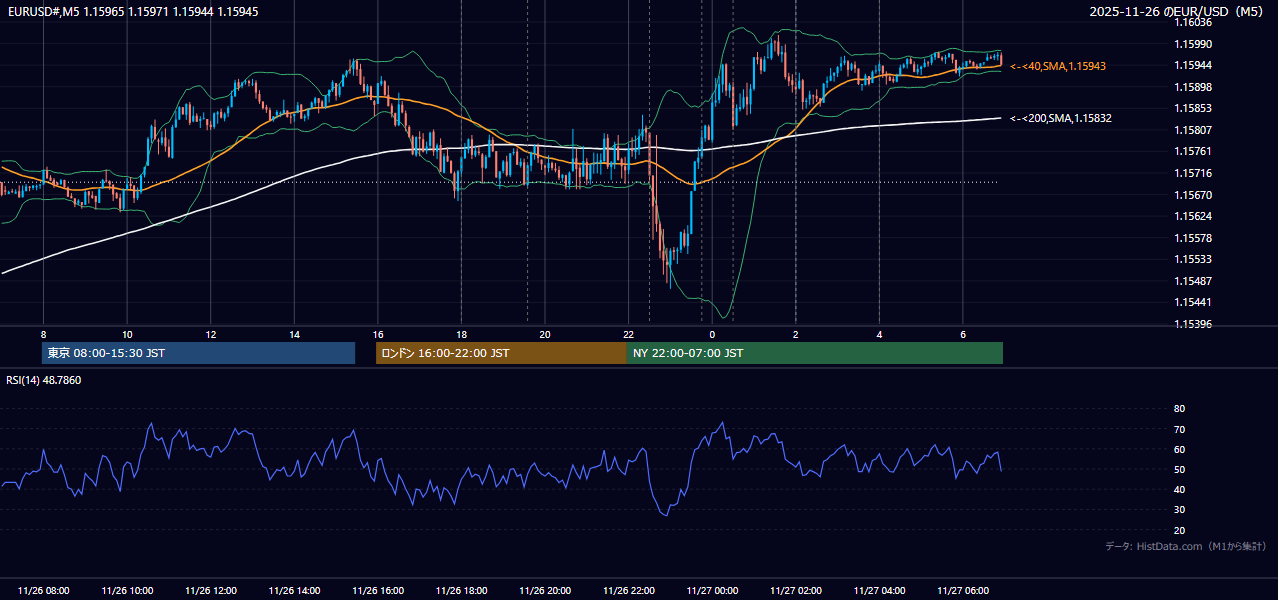Viewport: 1278px width, 600px height.
Task: Click price level 1.15533 on the price axis
Action: pos(1193,259)
